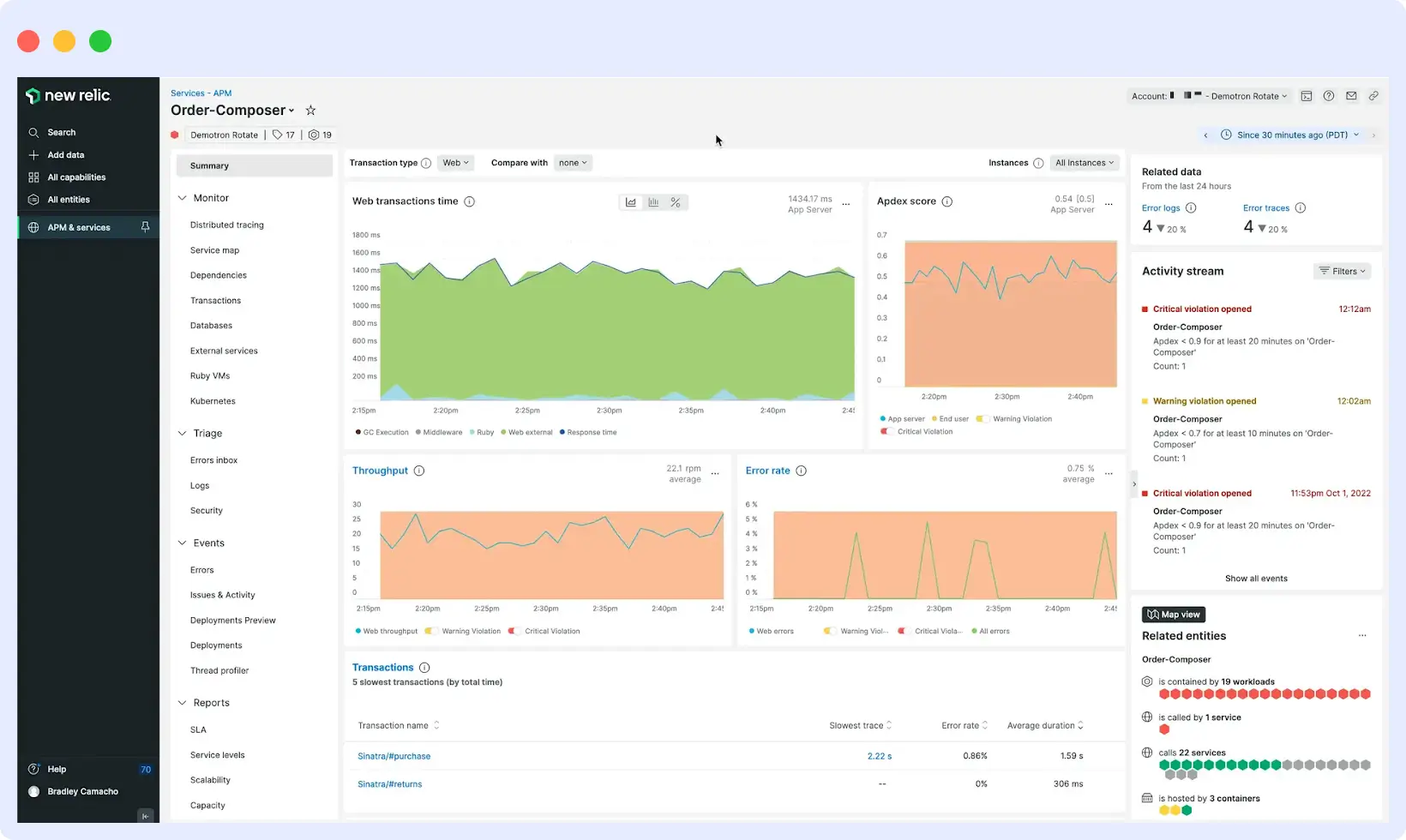
Task: Select the Summary tab
Action: [x=208, y=165]
